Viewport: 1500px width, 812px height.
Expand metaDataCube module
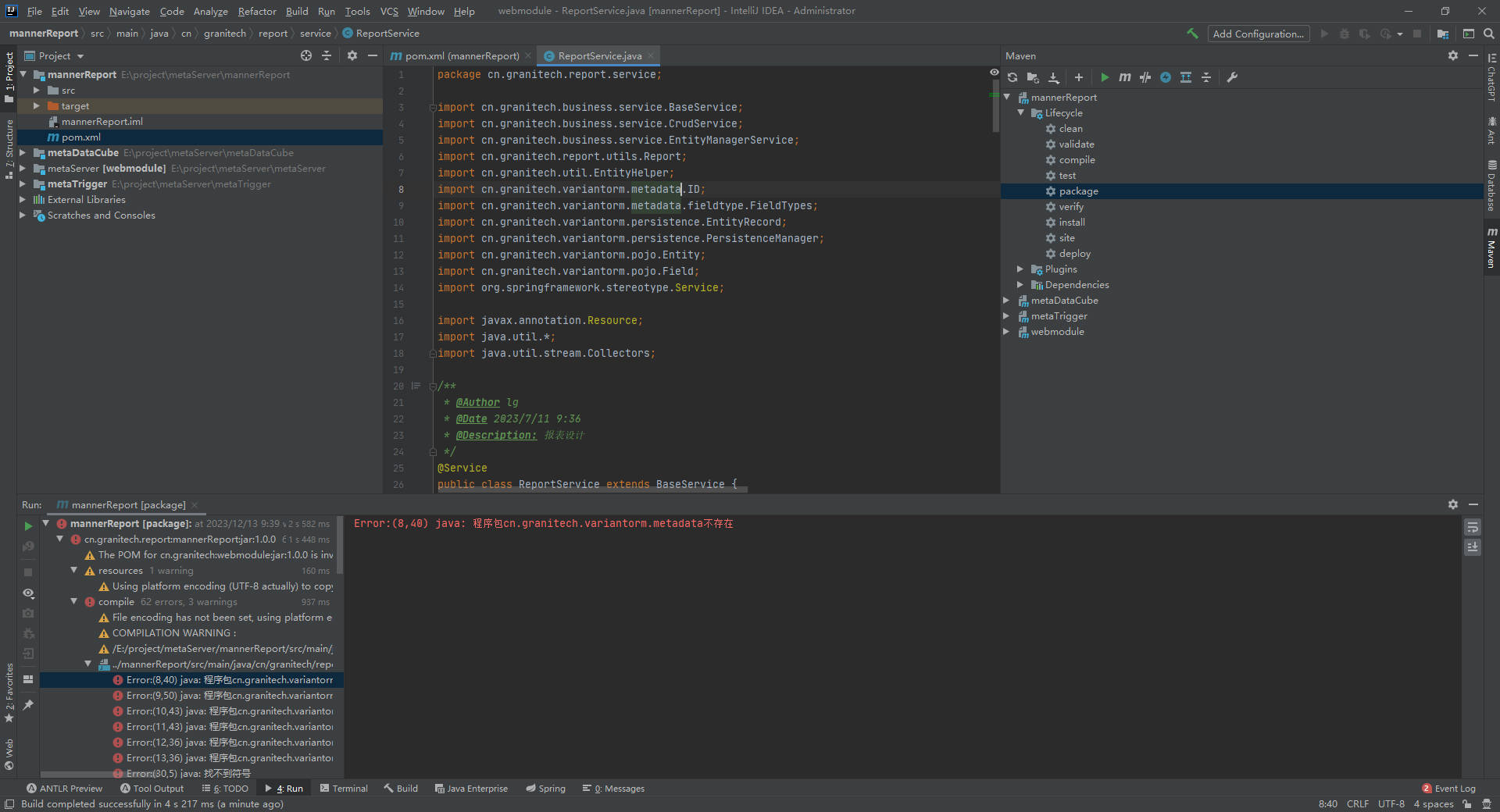[x=22, y=153]
